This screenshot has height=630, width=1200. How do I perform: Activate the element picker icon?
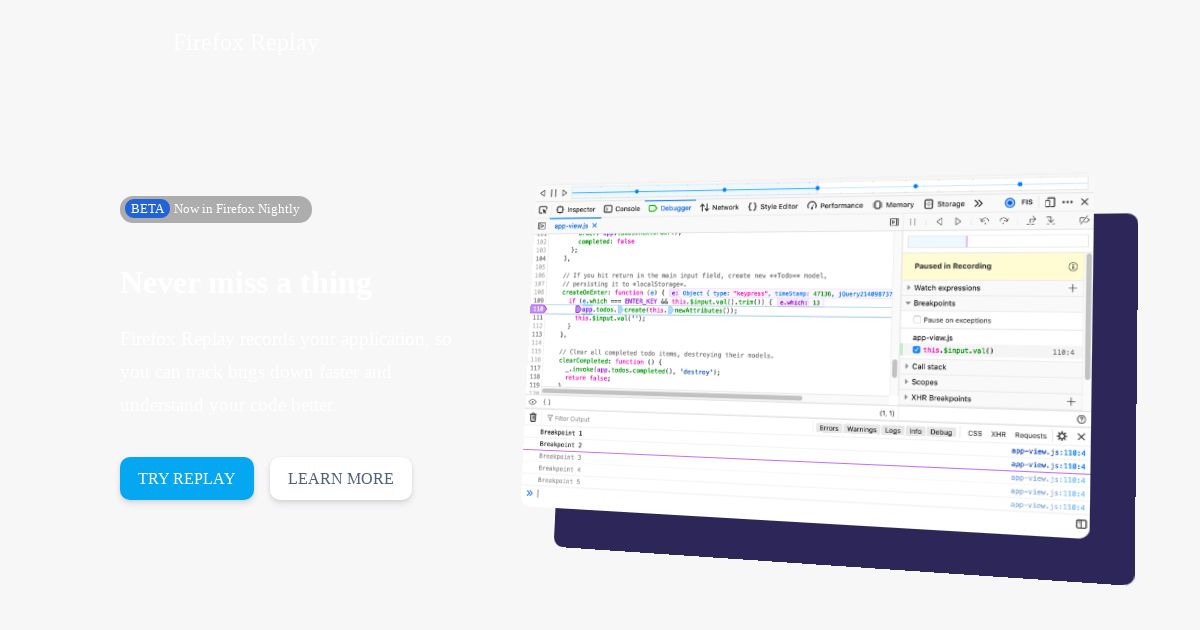point(543,210)
